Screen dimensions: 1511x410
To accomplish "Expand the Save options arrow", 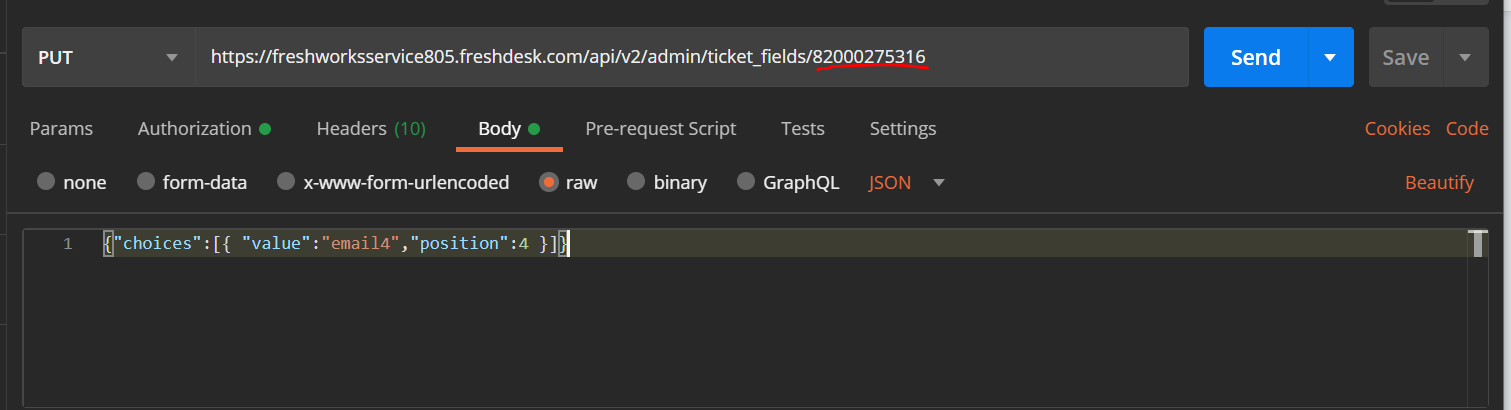I will pyautogui.click(x=1465, y=57).
